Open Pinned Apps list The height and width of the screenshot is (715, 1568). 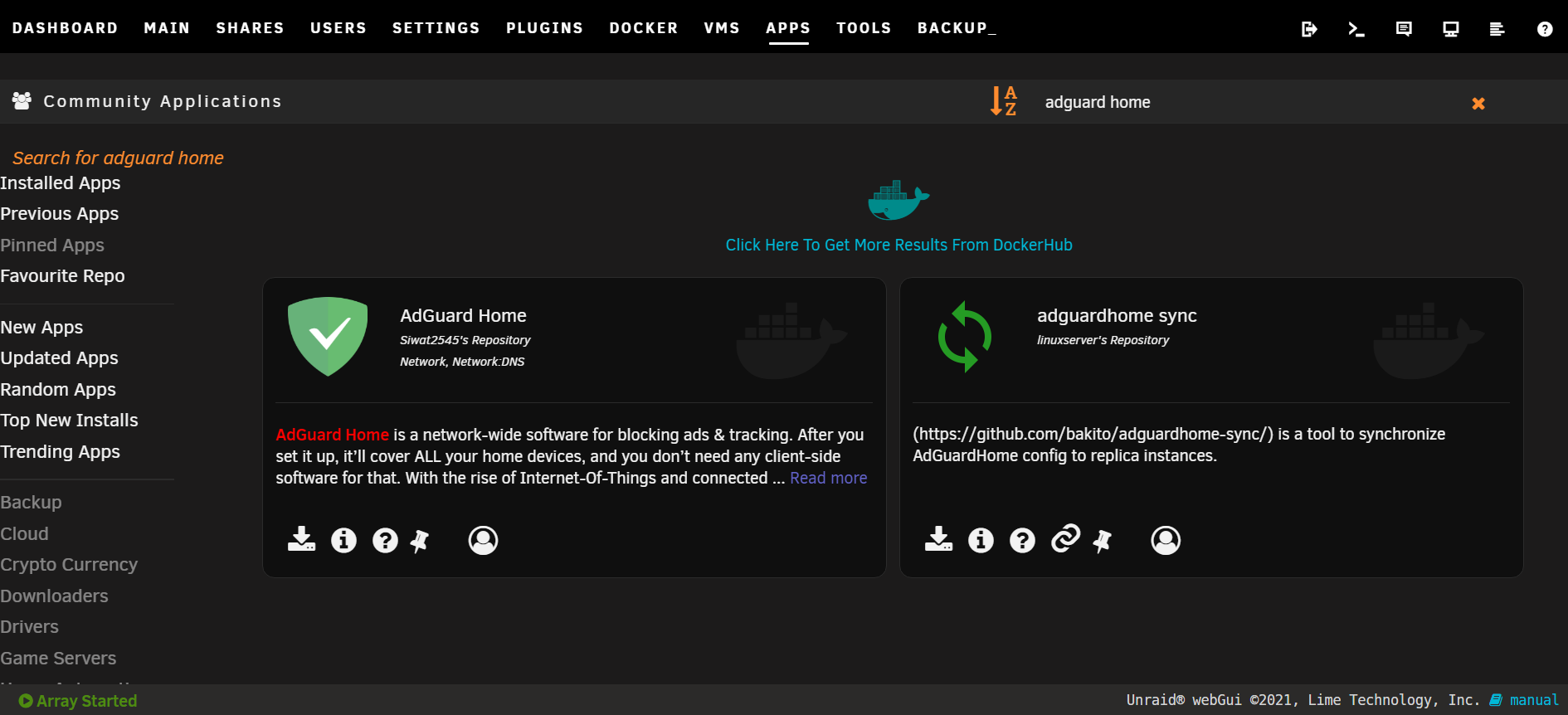52,245
